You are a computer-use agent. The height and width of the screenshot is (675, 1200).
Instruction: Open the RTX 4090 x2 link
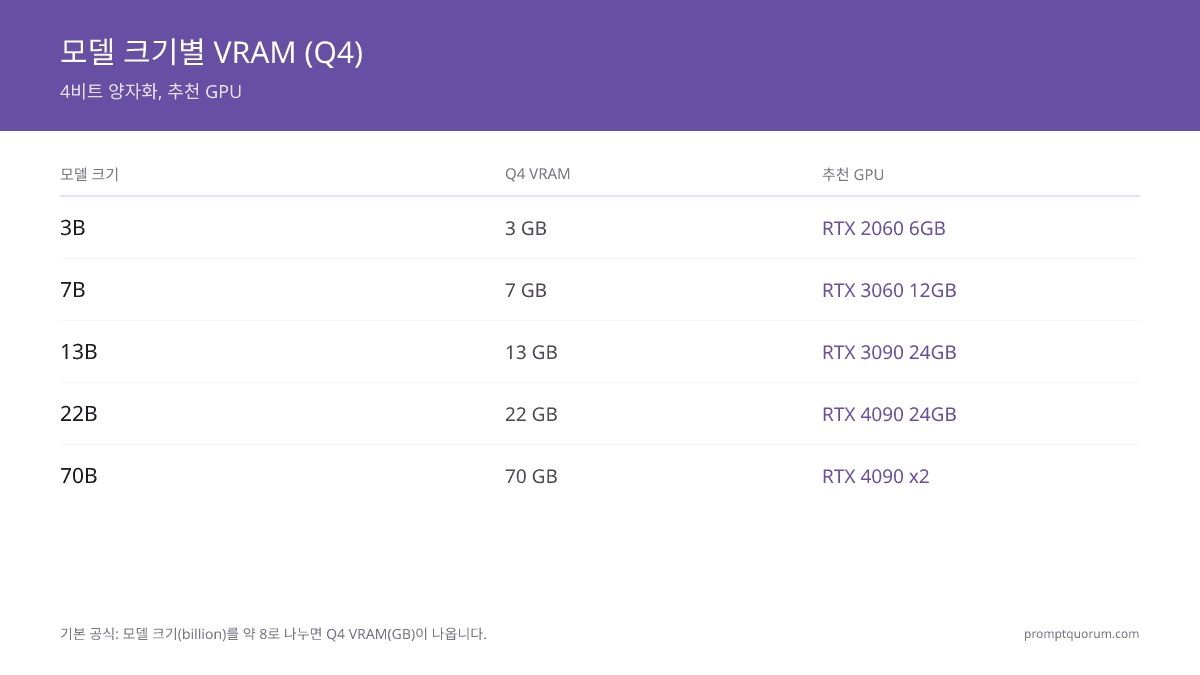(x=876, y=476)
